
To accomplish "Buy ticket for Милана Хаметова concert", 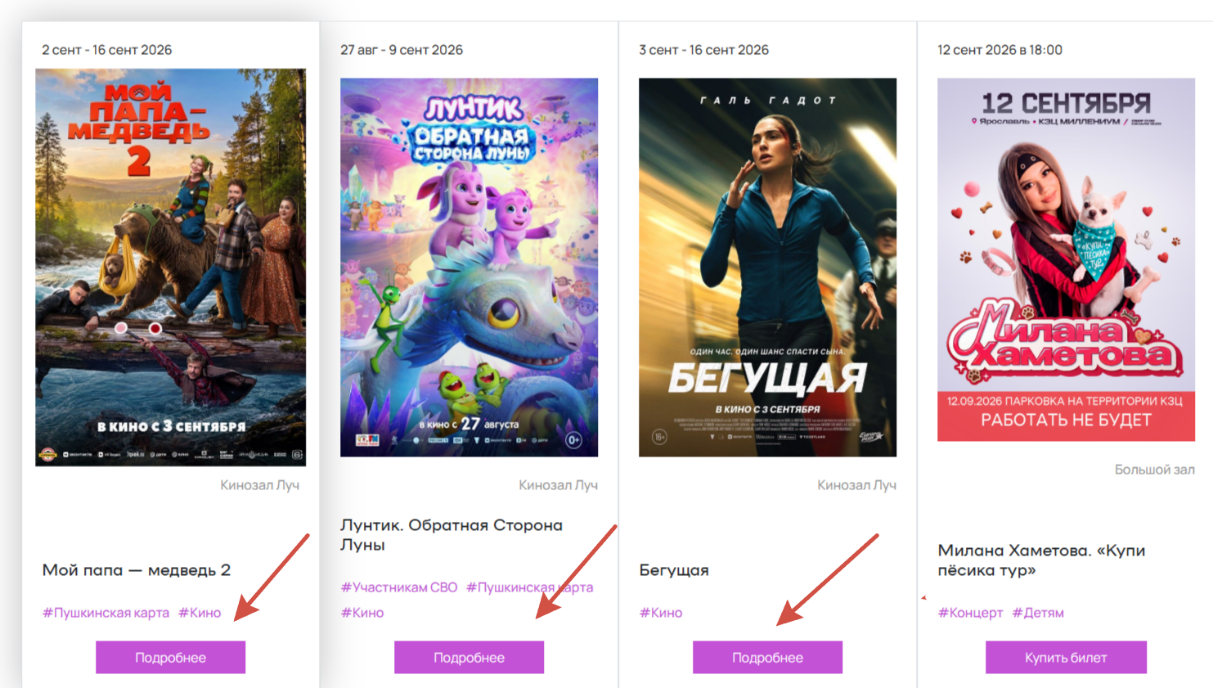I will (1066, 657).
